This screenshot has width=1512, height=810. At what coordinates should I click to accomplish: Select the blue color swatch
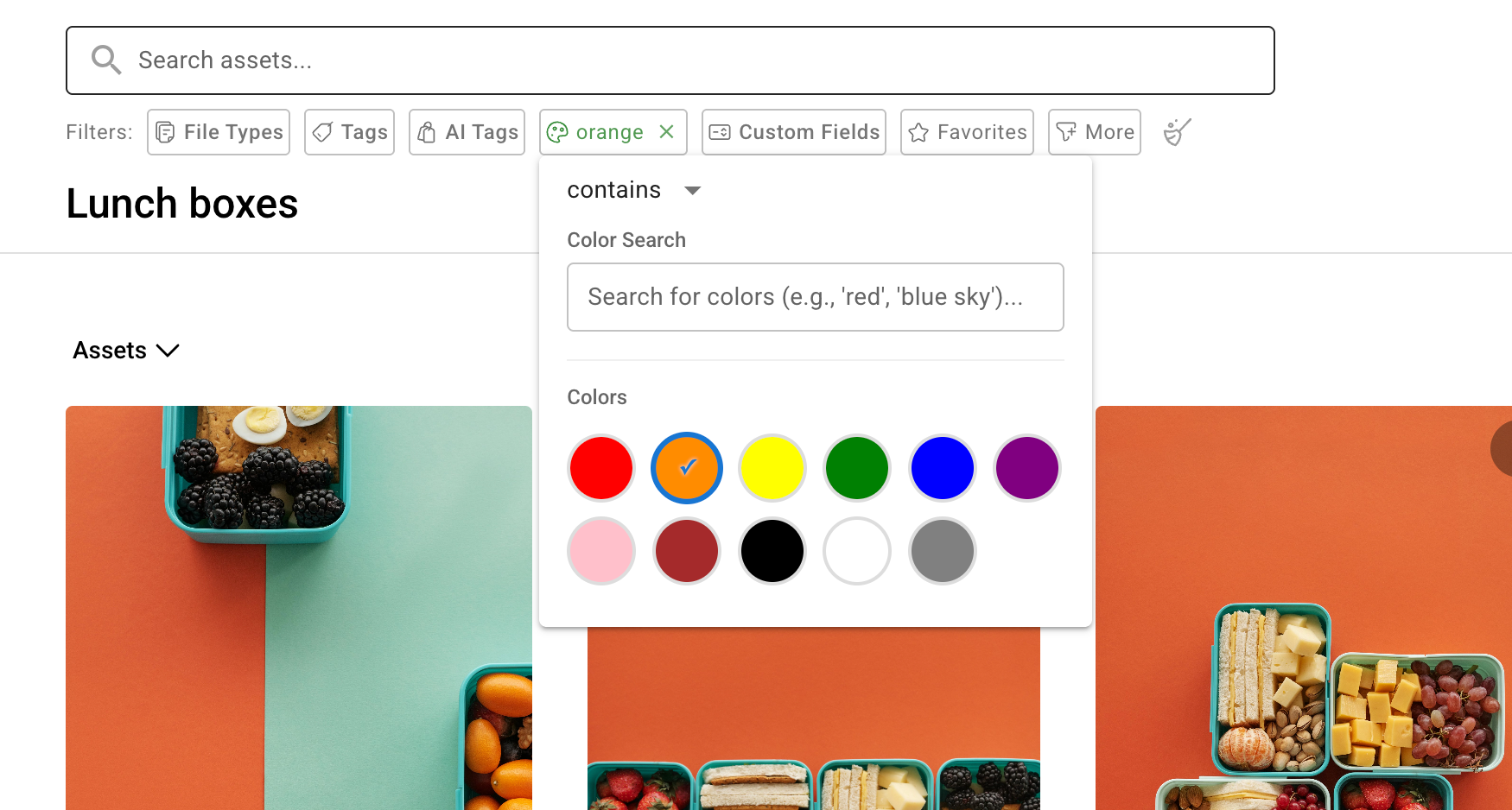[x=942, y=468]
